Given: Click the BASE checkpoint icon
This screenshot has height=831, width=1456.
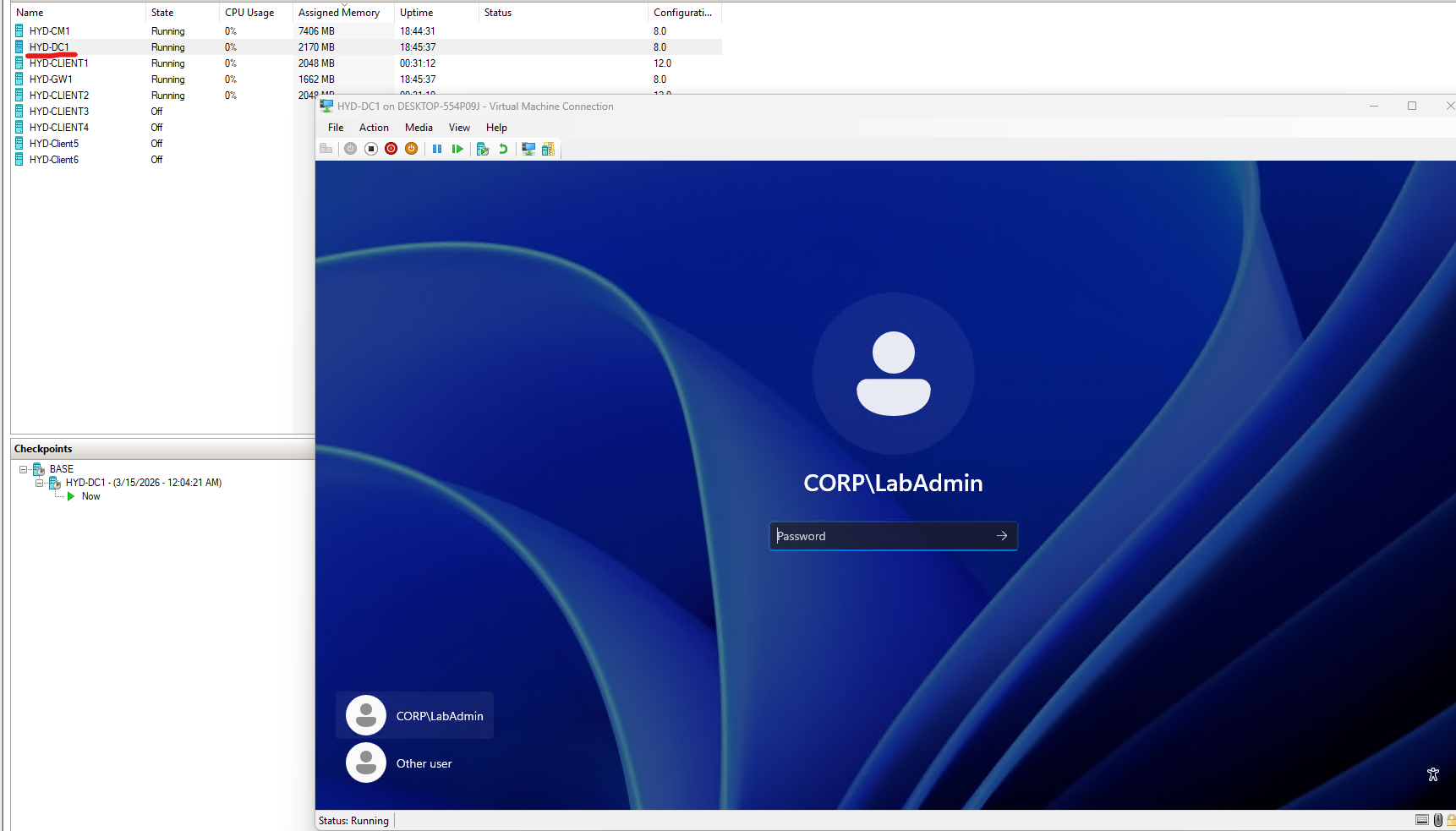Looking at the screenshot, I should pyautogui.click(x=38, y=469).
